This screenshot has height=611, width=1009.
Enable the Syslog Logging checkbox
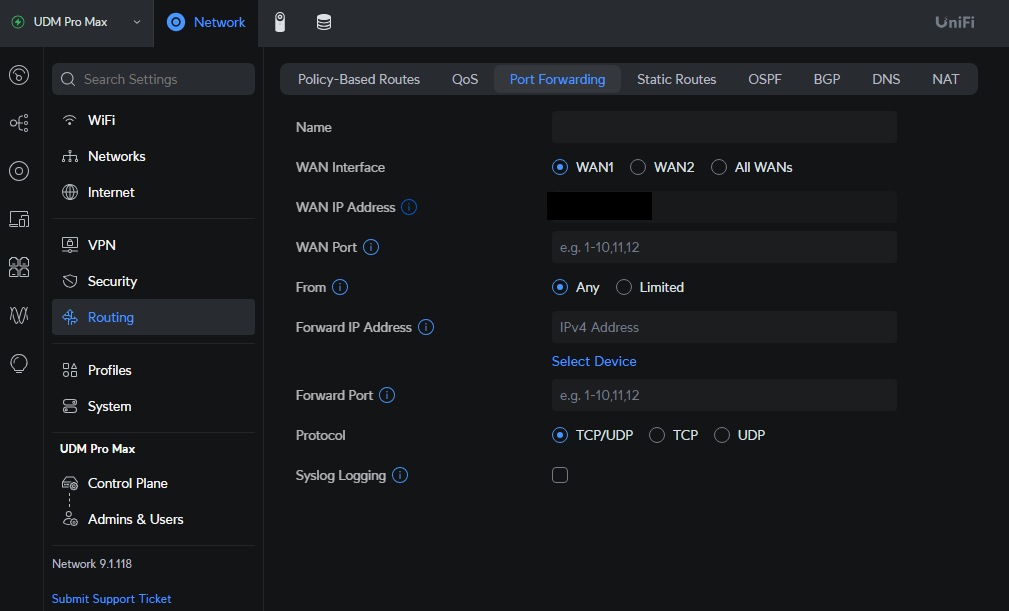560,475
